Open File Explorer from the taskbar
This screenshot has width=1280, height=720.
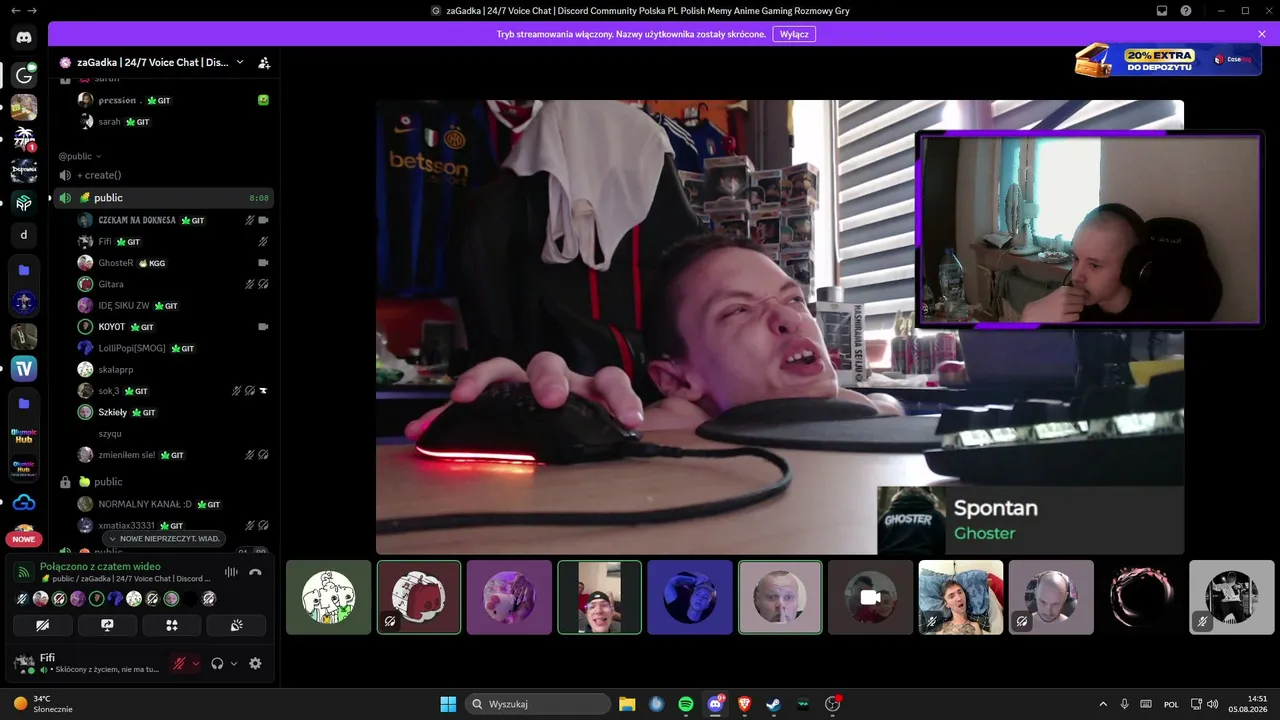(627, 704)
